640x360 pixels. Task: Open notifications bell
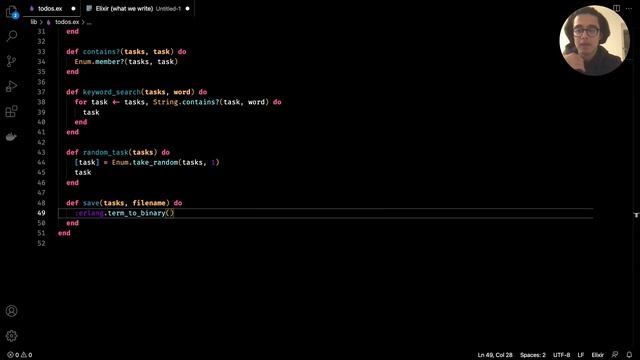[629, 355]
